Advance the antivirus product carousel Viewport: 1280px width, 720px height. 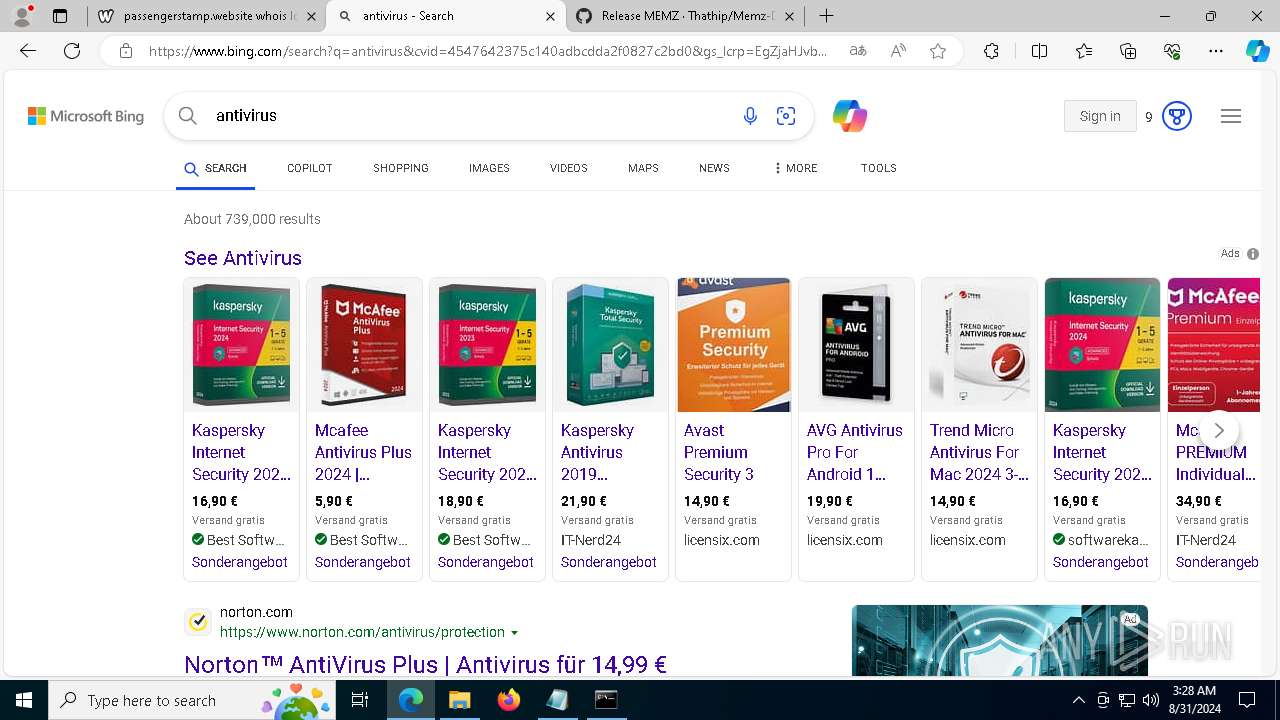point(1218,430)
